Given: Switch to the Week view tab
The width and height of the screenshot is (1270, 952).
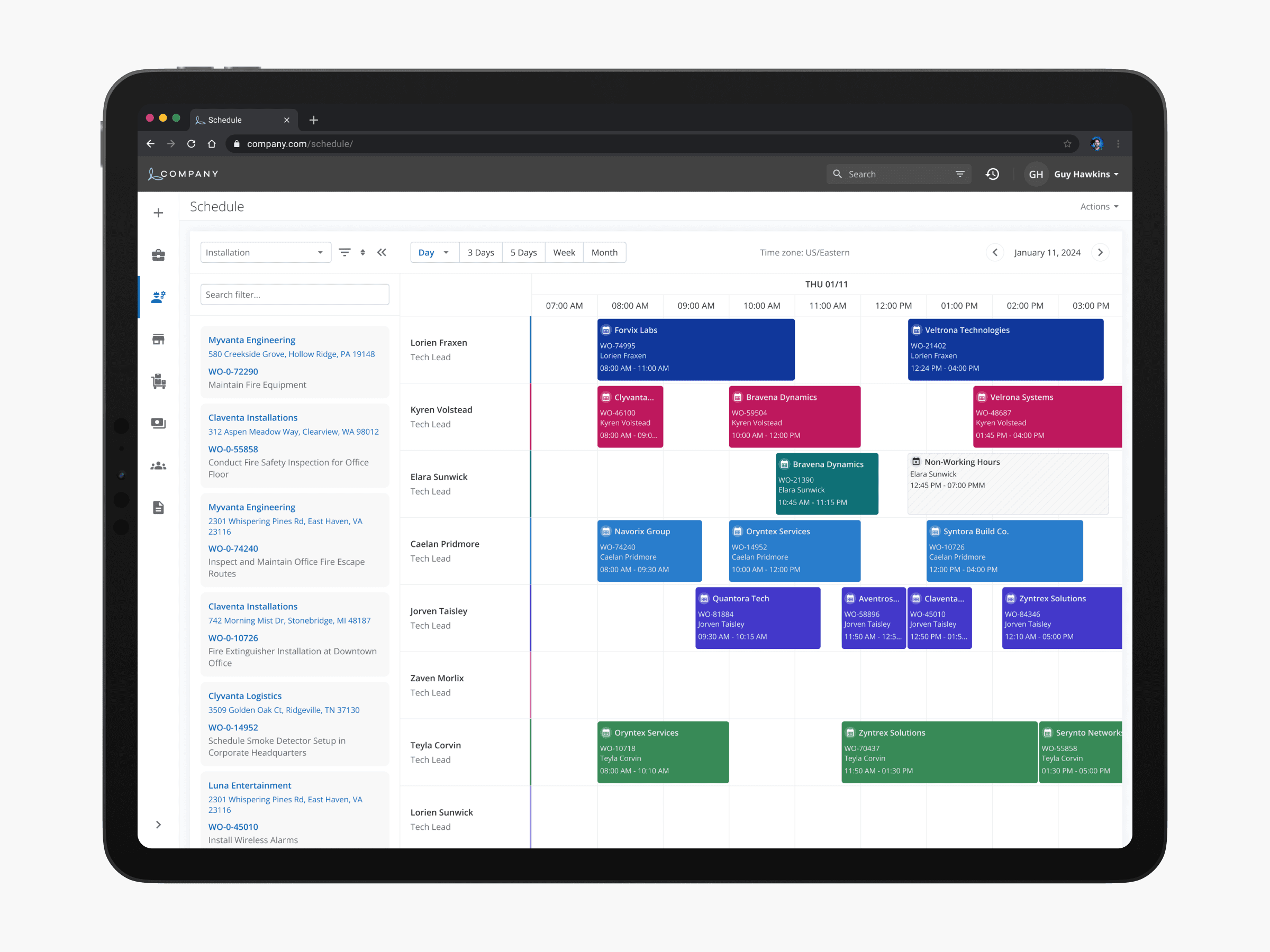Looking at the screenshot, I should pyautogui.click(x=563, y=252).
